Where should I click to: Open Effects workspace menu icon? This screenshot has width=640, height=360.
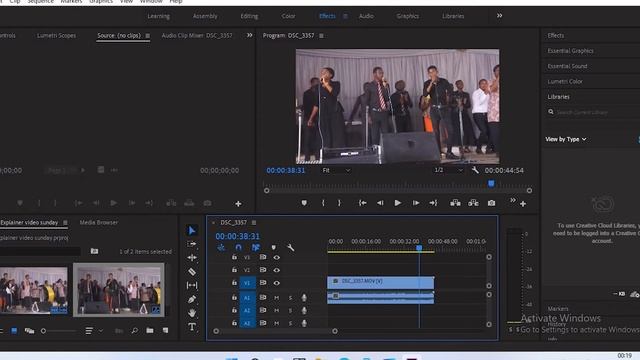click(x=345, y=16)
